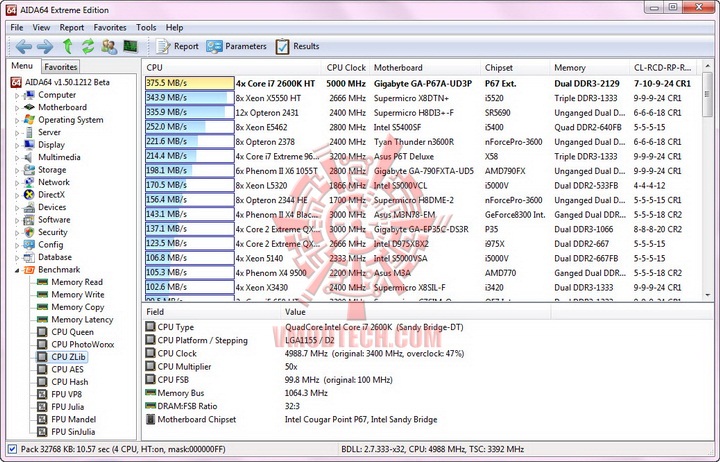Click the green up arrow toolbar icon
Viewport: 720px width, 462px height.
[68, 46]
